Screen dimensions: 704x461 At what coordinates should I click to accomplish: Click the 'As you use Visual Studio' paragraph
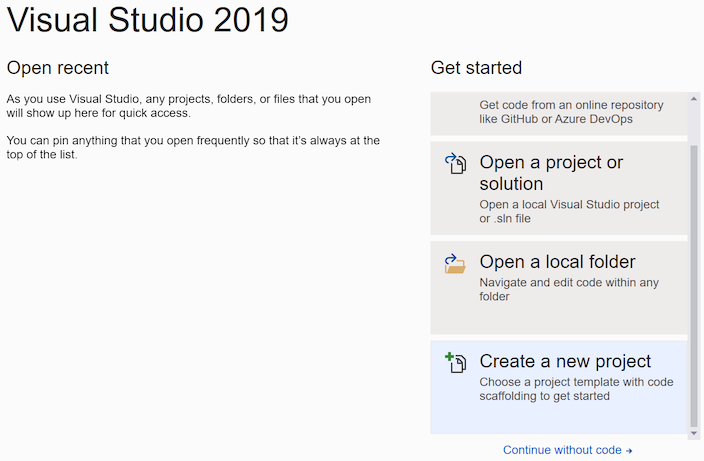click(189, 106)
